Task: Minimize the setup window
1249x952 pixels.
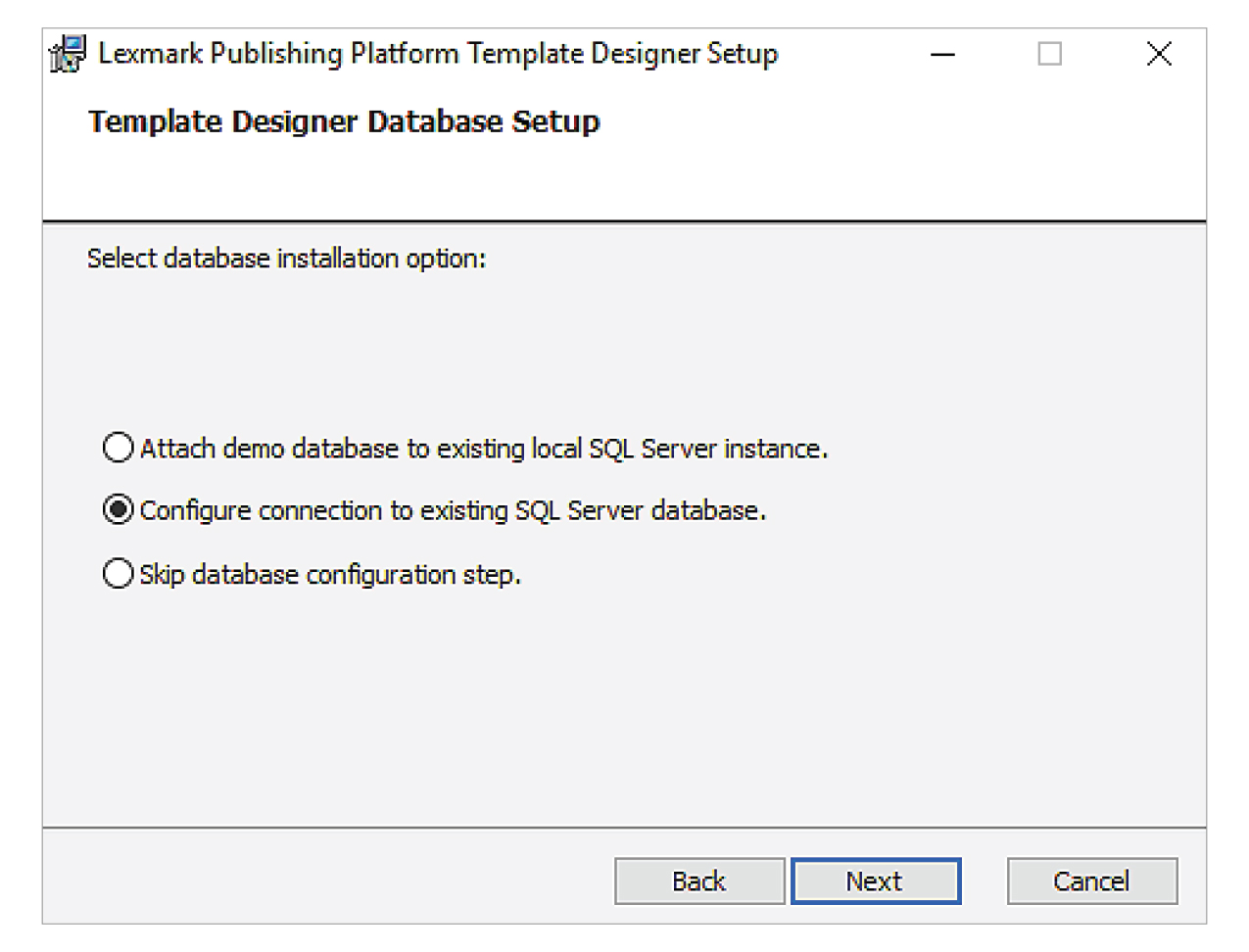Action: [x=942, y=54]
